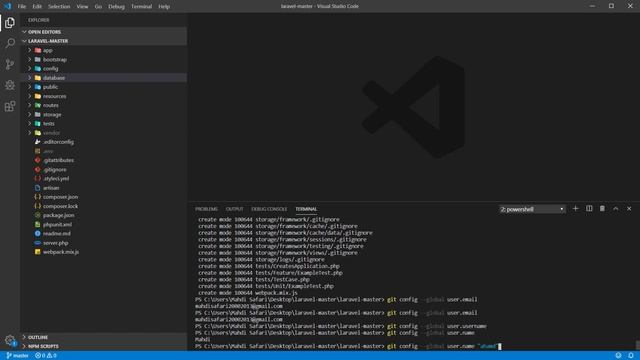Expand the storage folder
The width and height of the screenshot is (640, 360).
[104, 115]
